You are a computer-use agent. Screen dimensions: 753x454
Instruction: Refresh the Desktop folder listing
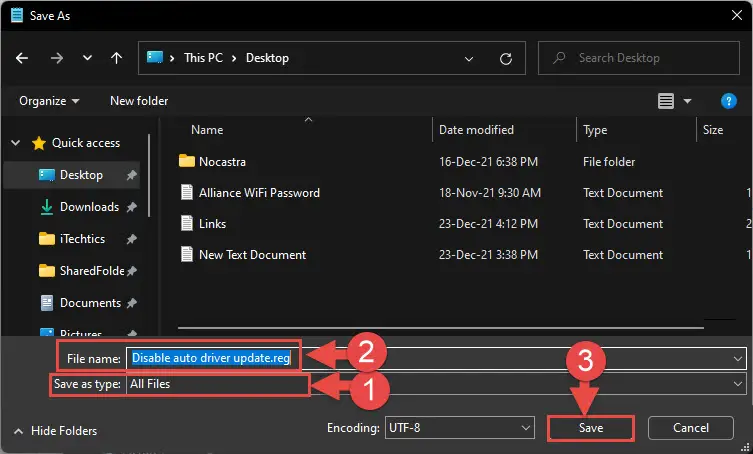(506, 59)
